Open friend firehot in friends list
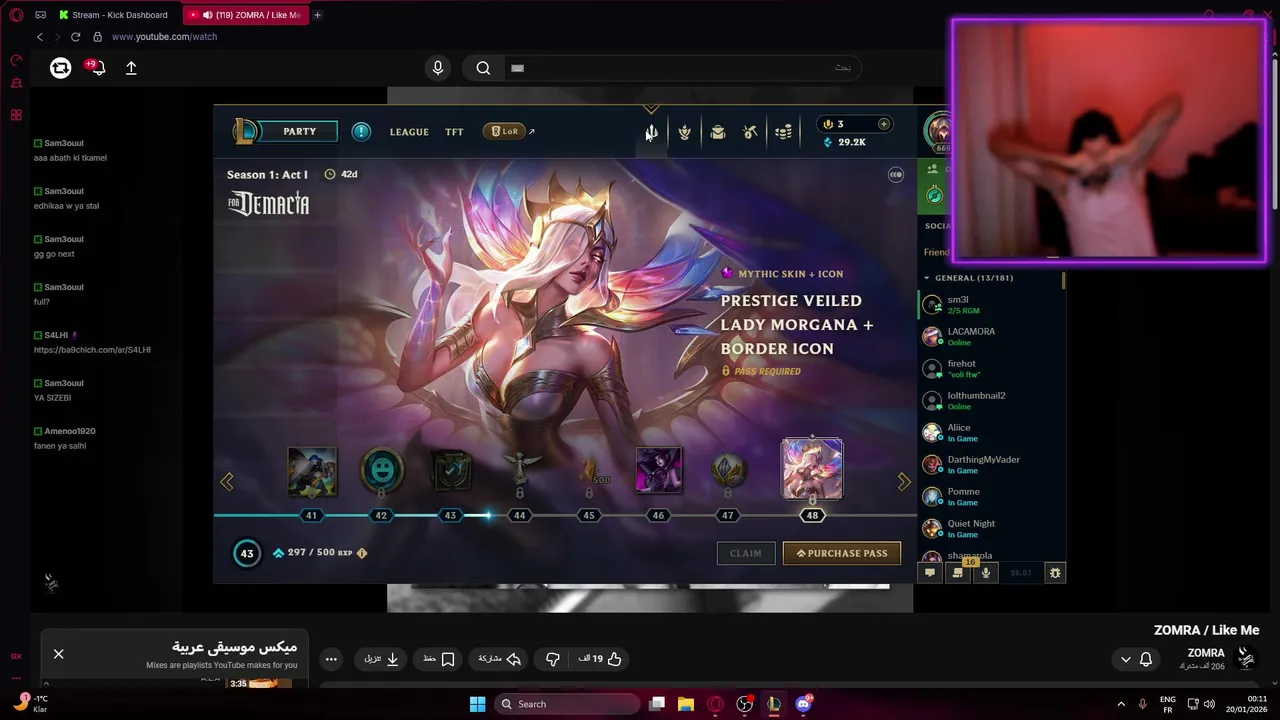The width and height of the screenshot is (1280, 720). pos(990,369)
